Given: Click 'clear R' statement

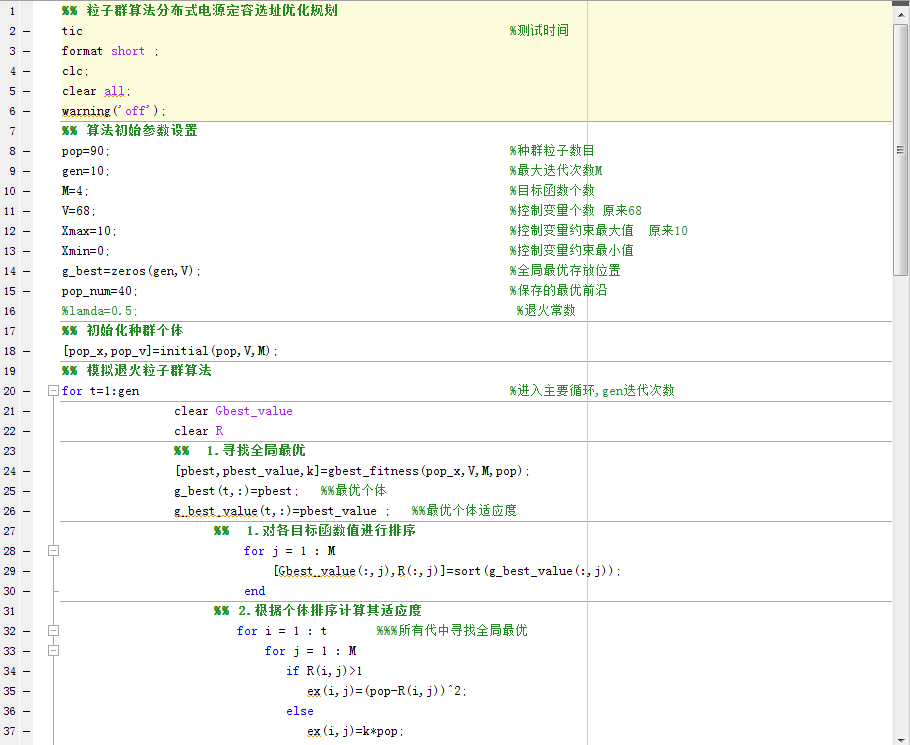Looking at the screenshot, I should 198,431.
